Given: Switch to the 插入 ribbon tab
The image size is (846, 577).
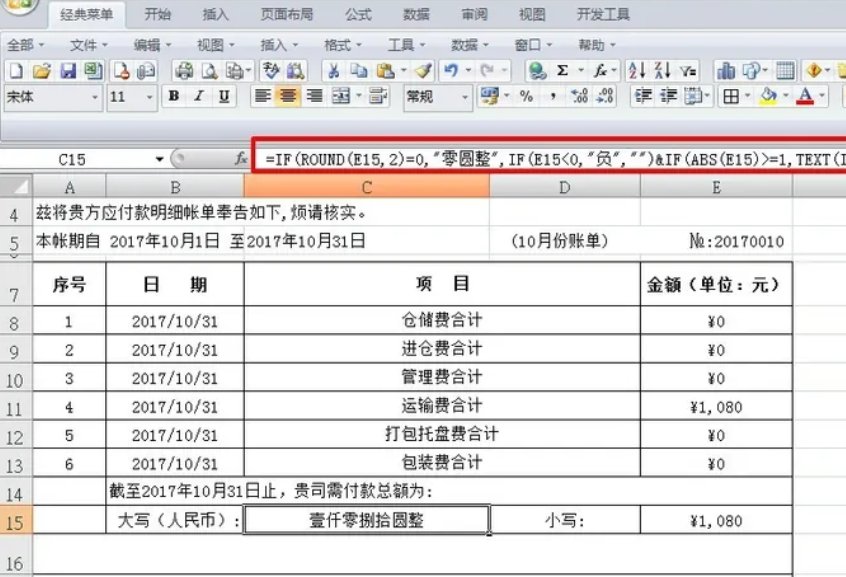Looking at the screenshot, I should pyautogui.click(x=215, y=14).
